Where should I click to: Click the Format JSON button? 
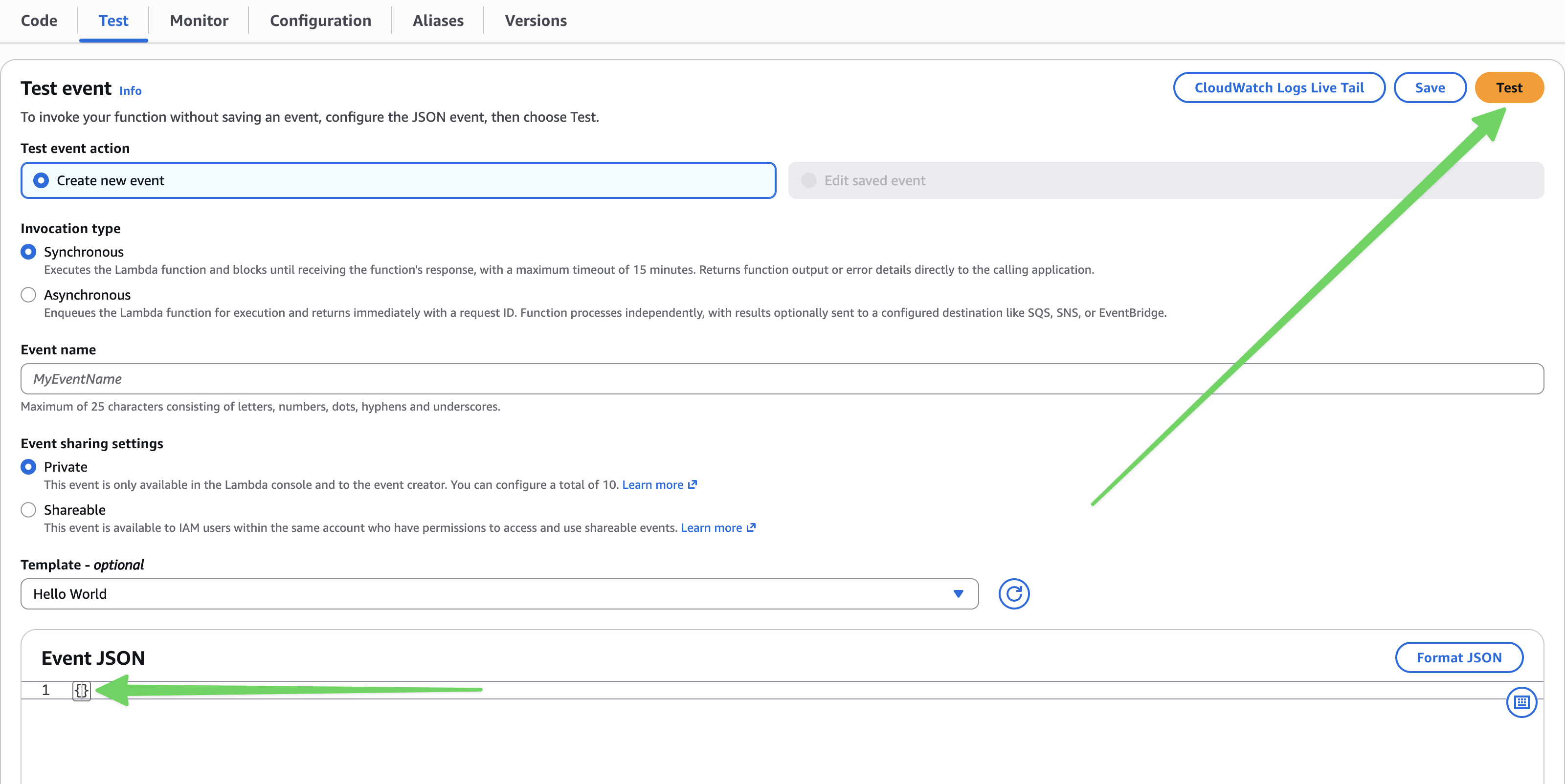1459,657
